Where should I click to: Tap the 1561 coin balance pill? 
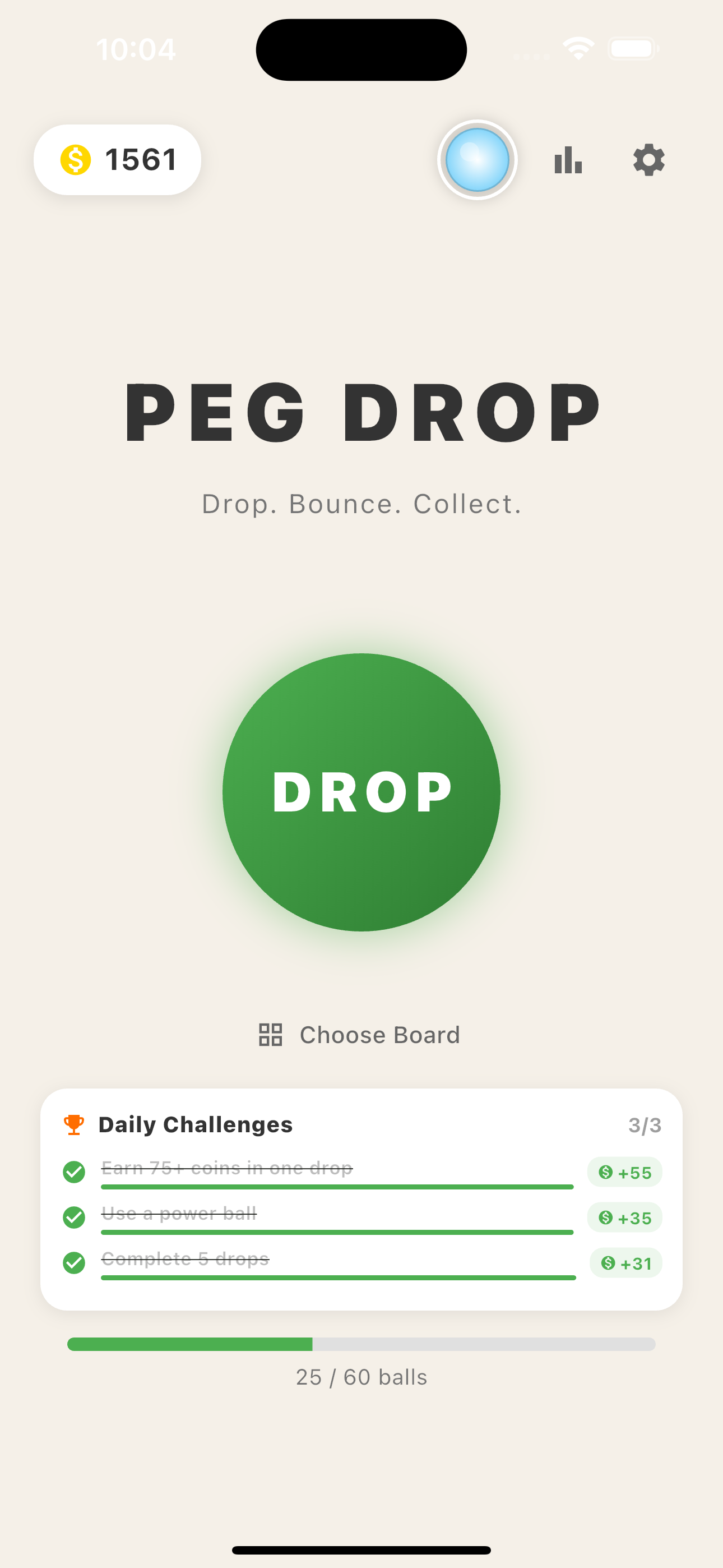pos(118,160)
